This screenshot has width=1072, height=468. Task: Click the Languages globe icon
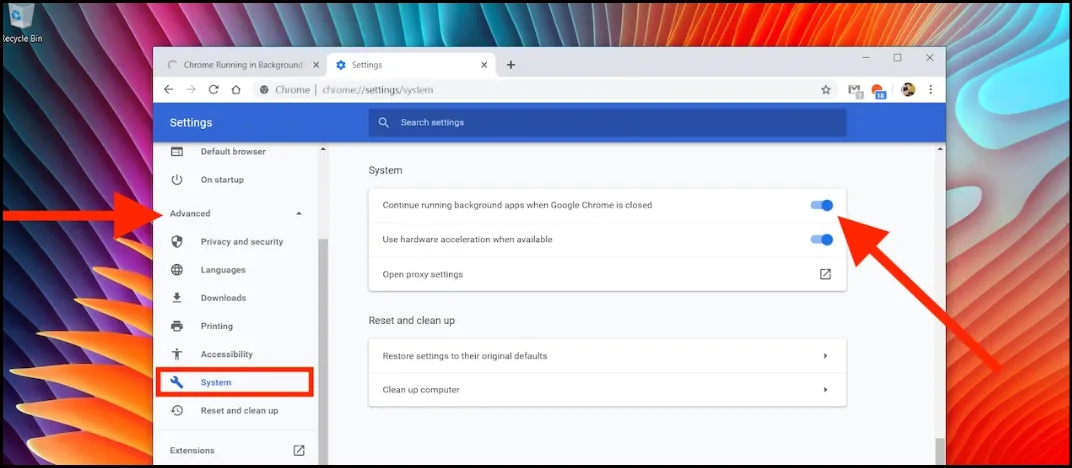pyautogui.click(x=177, y=270)
